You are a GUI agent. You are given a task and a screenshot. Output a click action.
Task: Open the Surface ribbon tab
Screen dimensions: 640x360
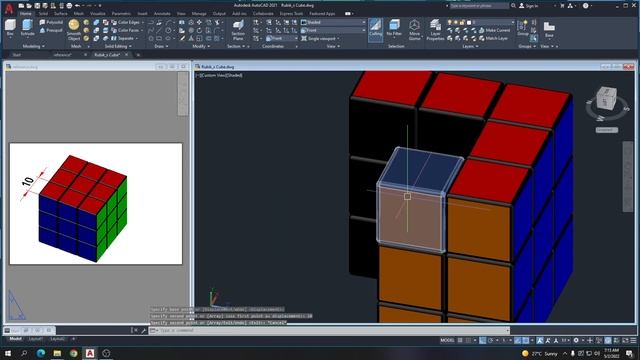click(60, 13)
